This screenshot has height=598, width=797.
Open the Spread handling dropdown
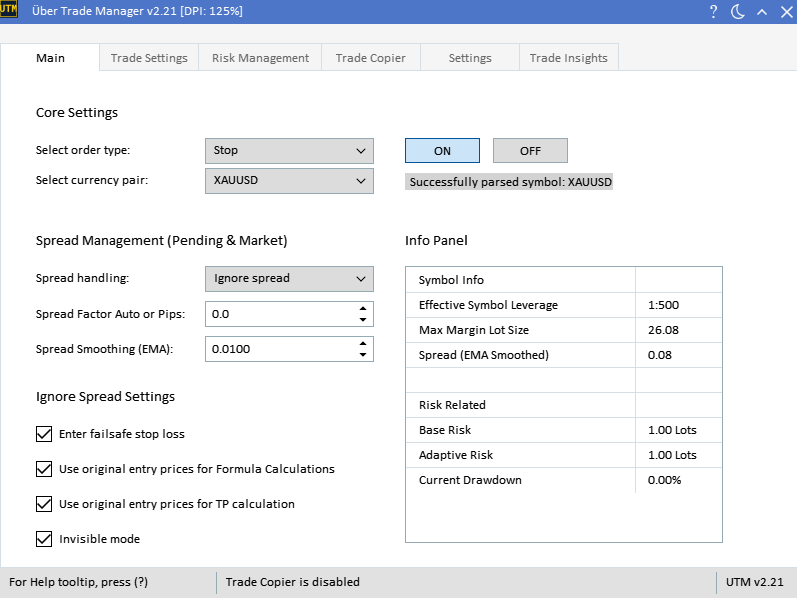click(289, 279)
